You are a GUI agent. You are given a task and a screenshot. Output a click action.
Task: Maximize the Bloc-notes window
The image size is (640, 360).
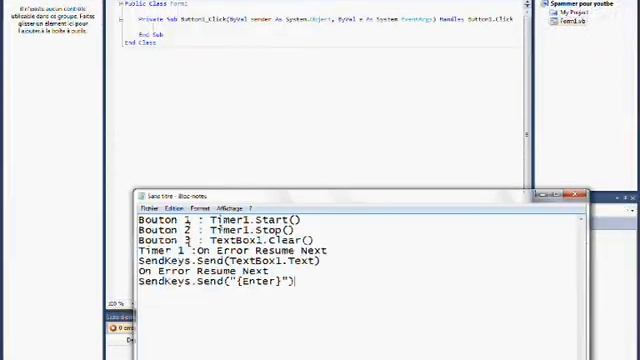[556, 195]
